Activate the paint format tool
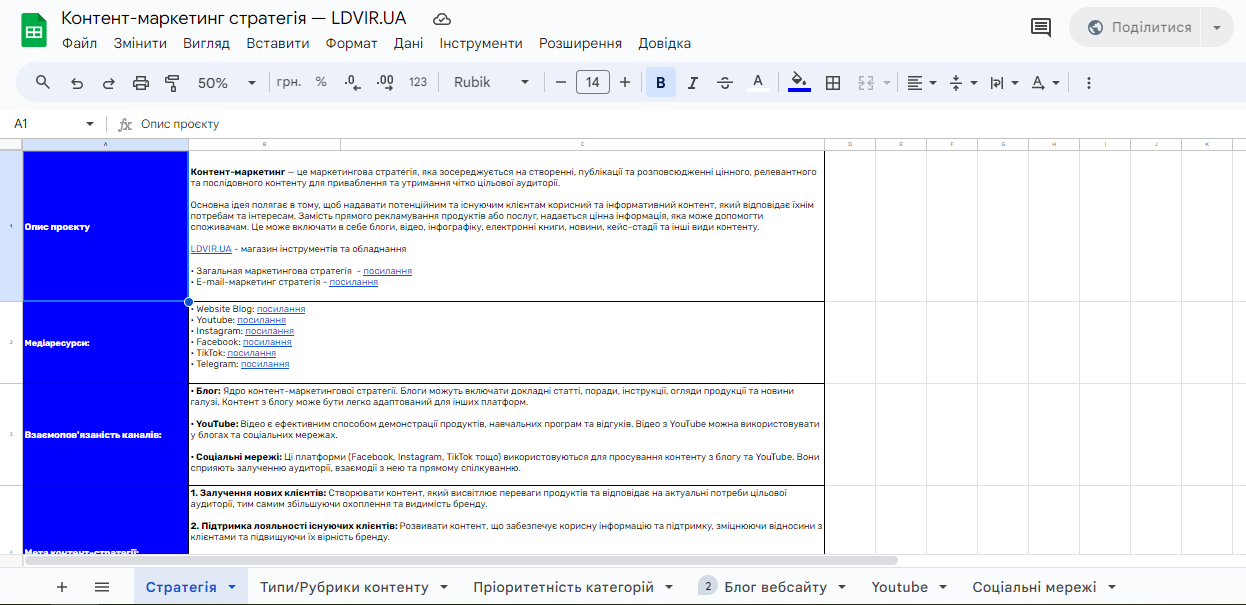1246x605 pixels. pyautogui.click(x=172, y=83)
